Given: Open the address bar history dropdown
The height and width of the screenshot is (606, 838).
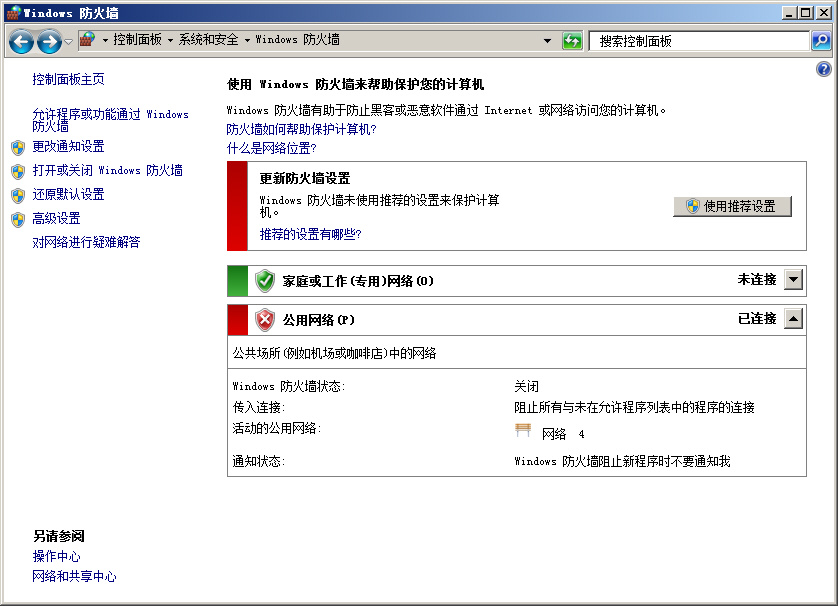Looking at the screenshot, I should [547, 41].
